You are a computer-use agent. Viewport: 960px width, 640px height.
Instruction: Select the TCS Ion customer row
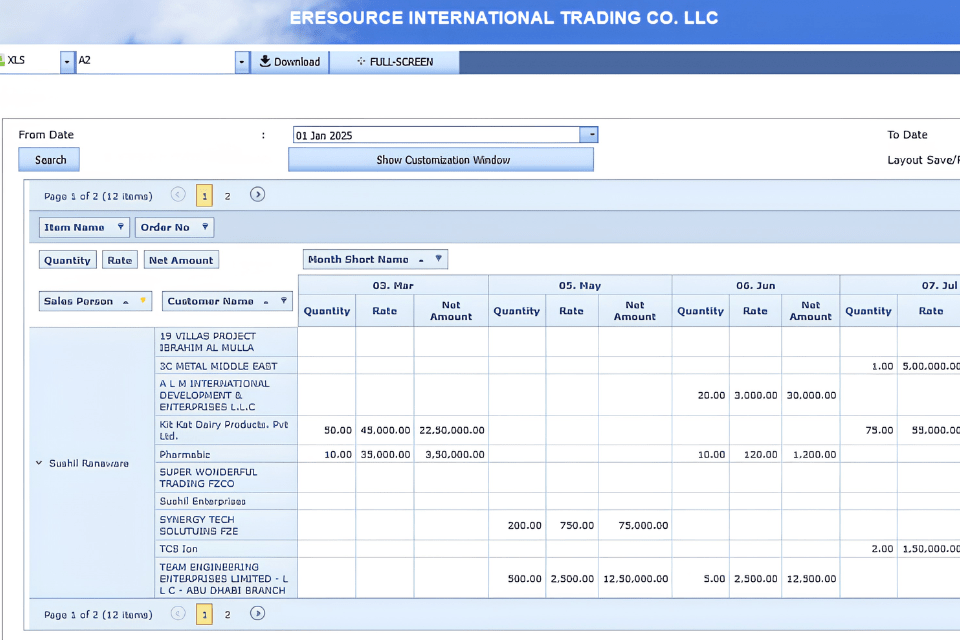226,549
